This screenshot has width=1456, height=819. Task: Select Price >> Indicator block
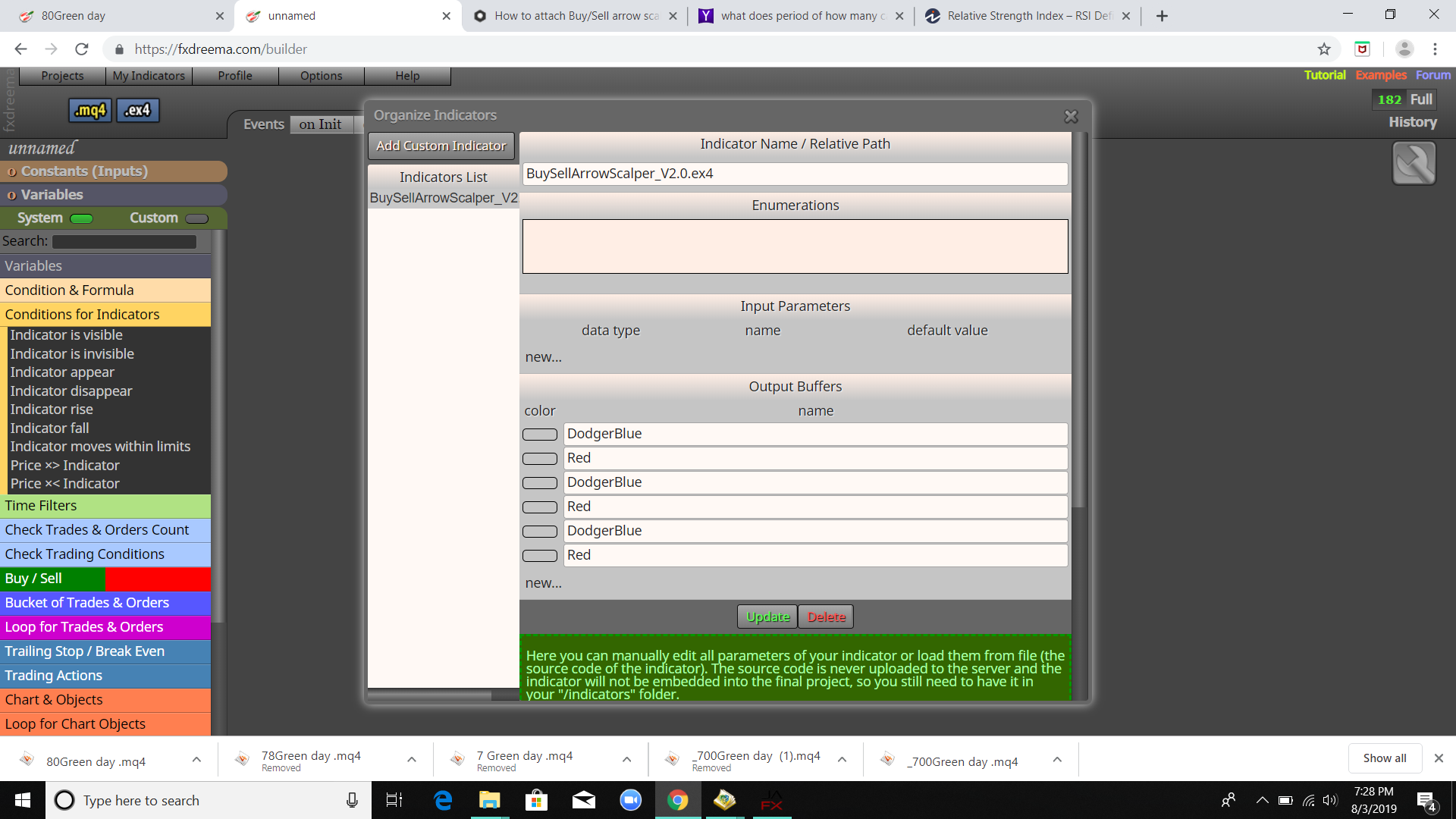tap(65, 466)
